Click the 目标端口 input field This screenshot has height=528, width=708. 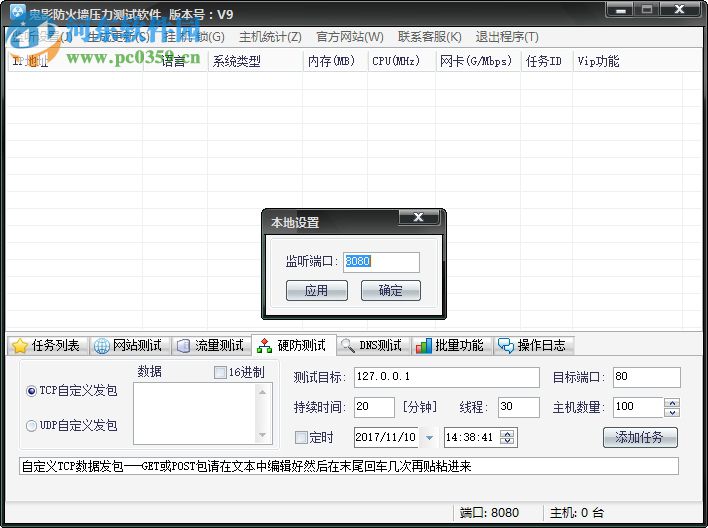(647, 377)
